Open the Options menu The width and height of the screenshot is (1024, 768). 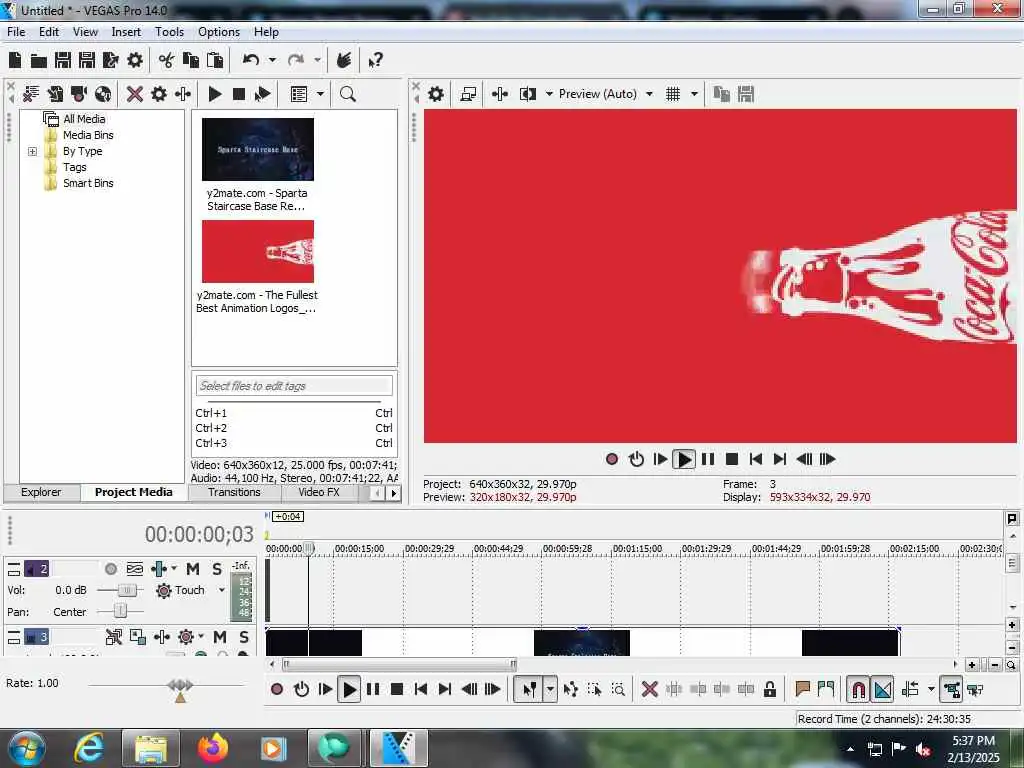[219, 32]
